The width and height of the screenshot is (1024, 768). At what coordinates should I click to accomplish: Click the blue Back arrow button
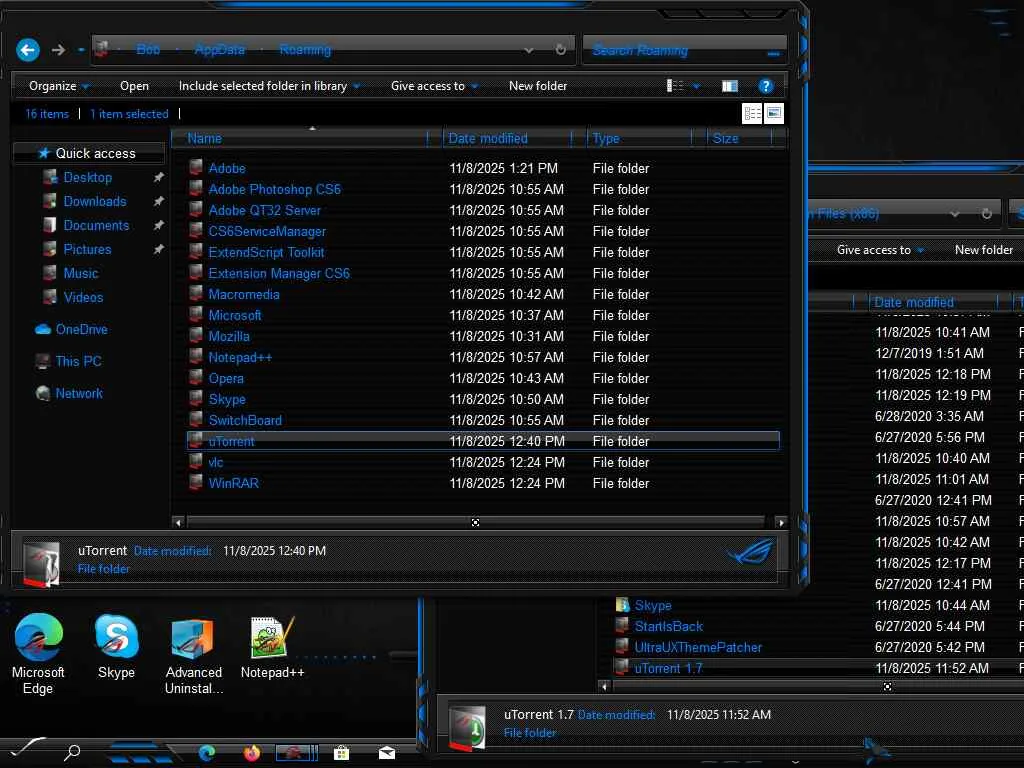(x=28, y=50)
